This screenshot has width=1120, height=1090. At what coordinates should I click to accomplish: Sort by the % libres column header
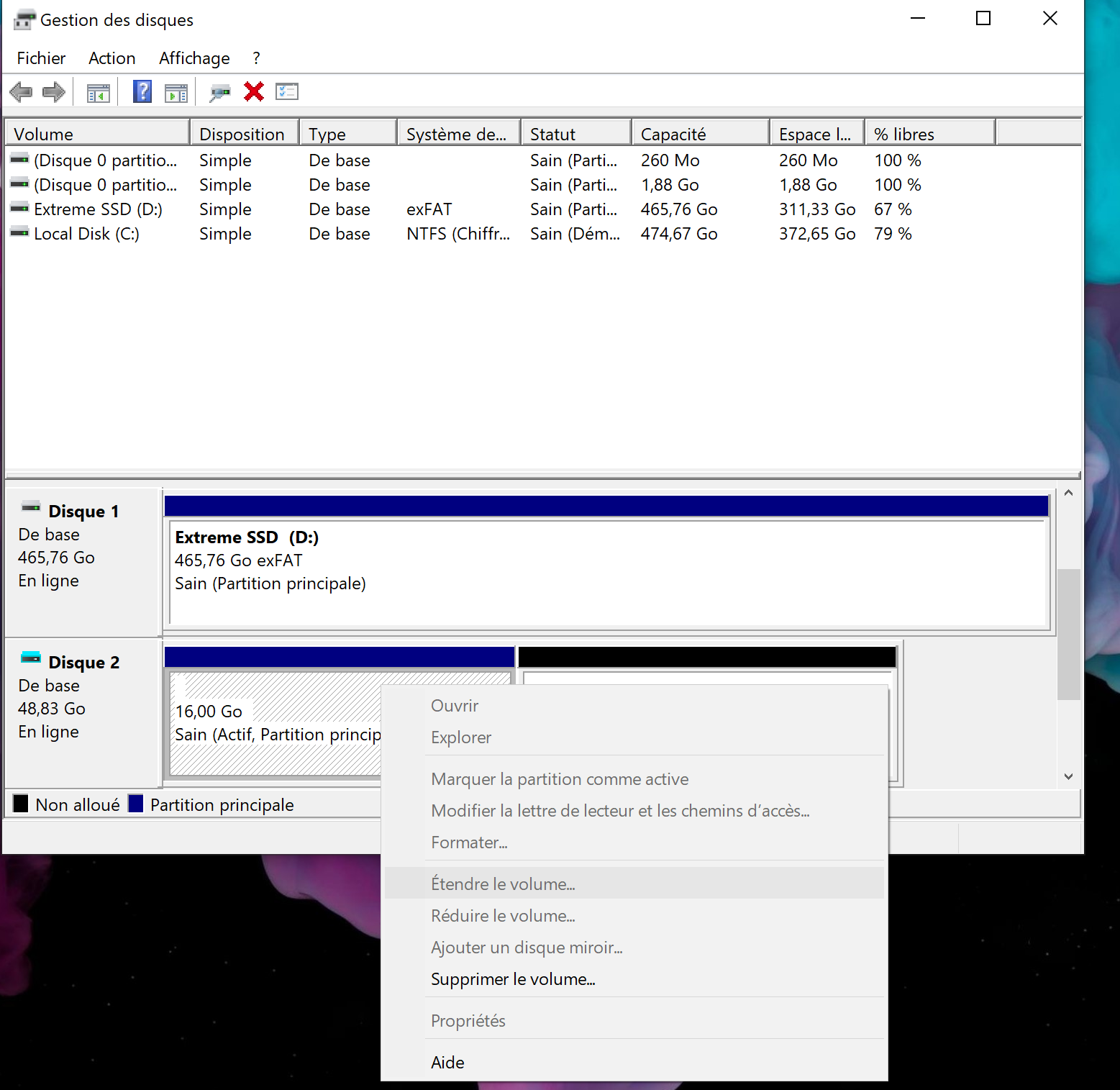pyautogui.click(x=930, y=134)
